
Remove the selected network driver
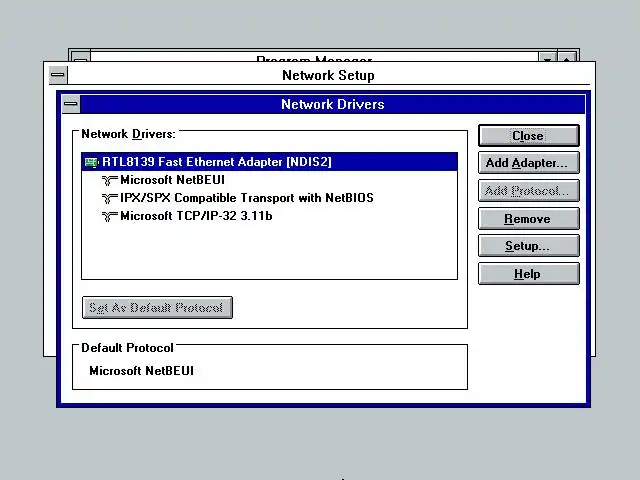(x=529, y=219)
